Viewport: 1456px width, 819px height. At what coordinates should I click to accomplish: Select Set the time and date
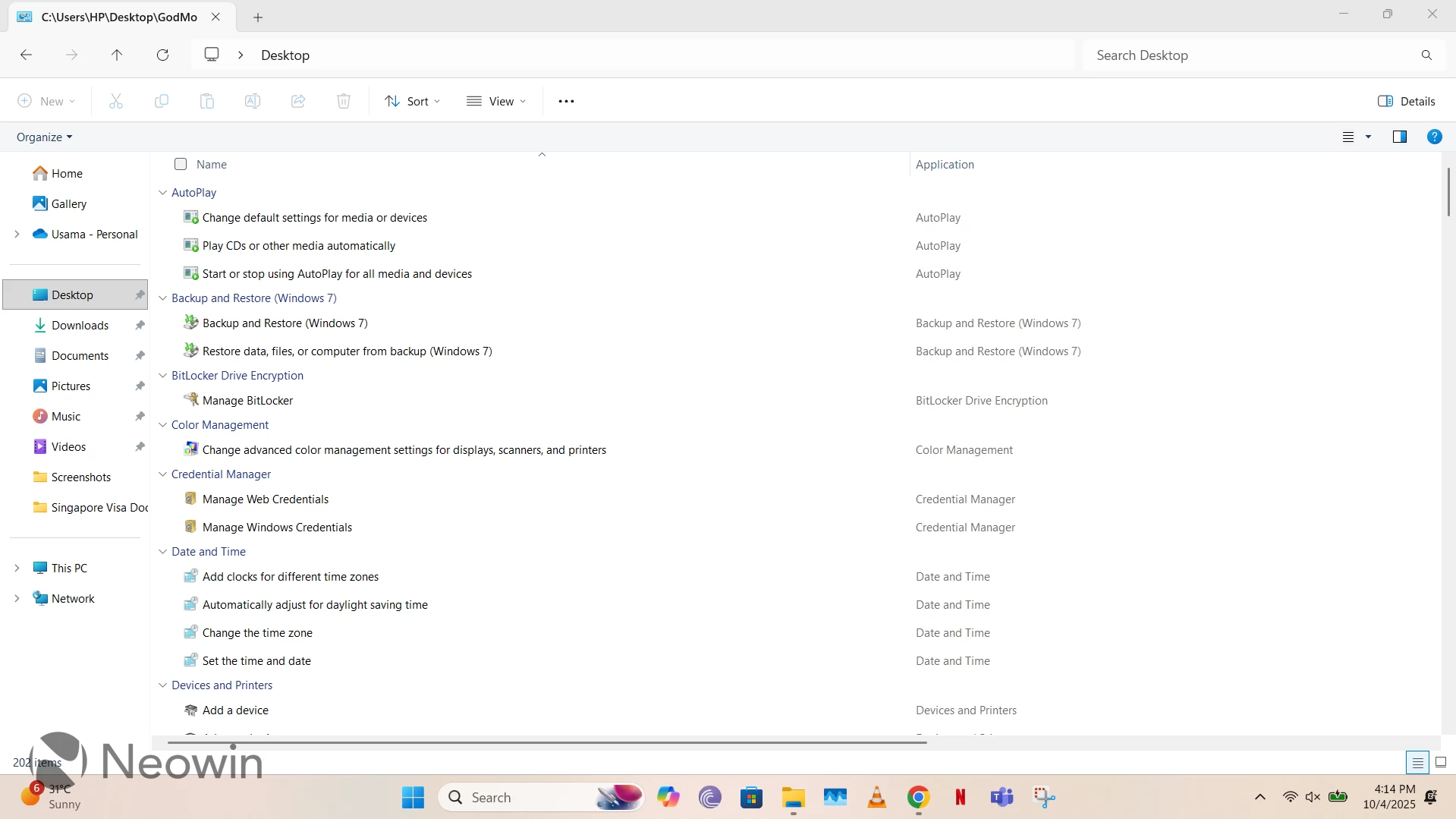click(256, 660)
